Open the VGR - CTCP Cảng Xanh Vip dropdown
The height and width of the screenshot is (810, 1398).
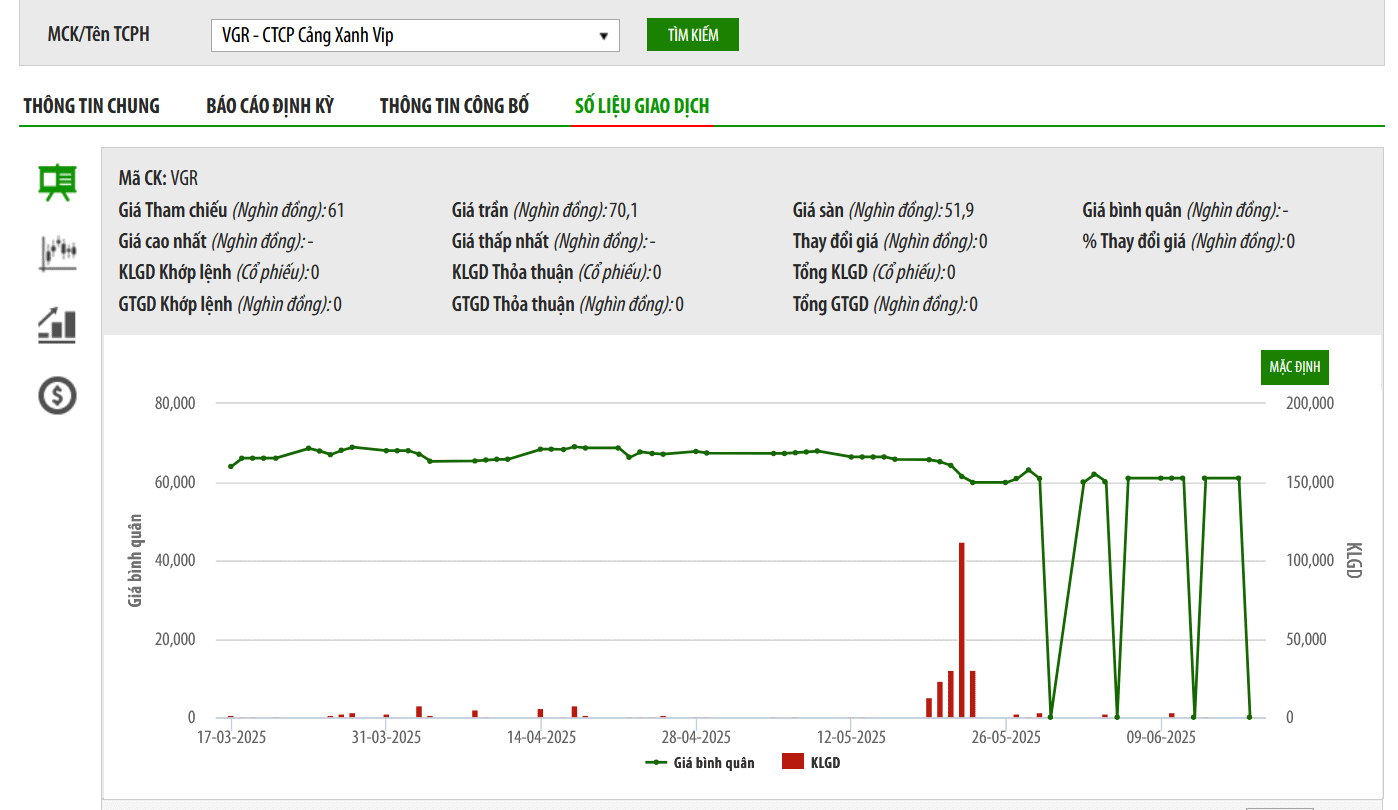[415, 35]
